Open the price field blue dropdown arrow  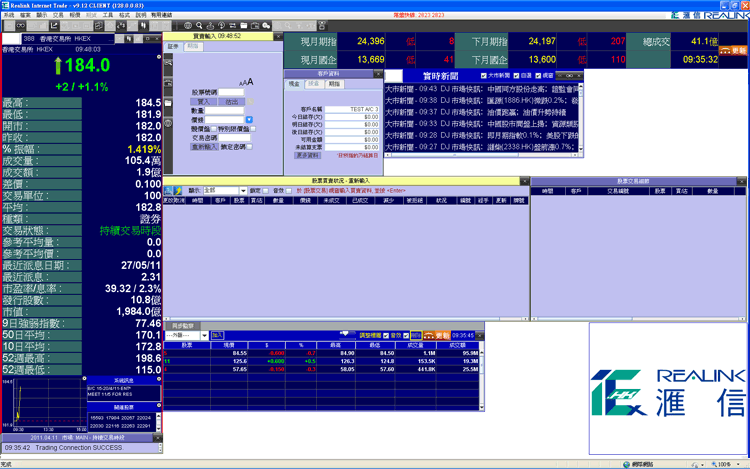coord(249,120)
